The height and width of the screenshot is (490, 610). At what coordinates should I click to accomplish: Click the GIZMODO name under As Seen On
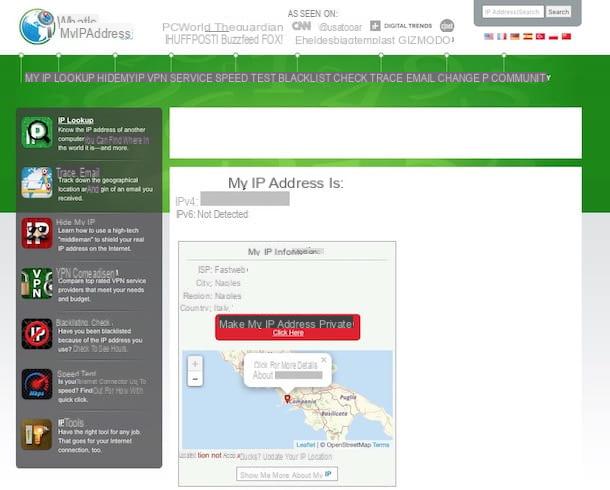[426, 40]
